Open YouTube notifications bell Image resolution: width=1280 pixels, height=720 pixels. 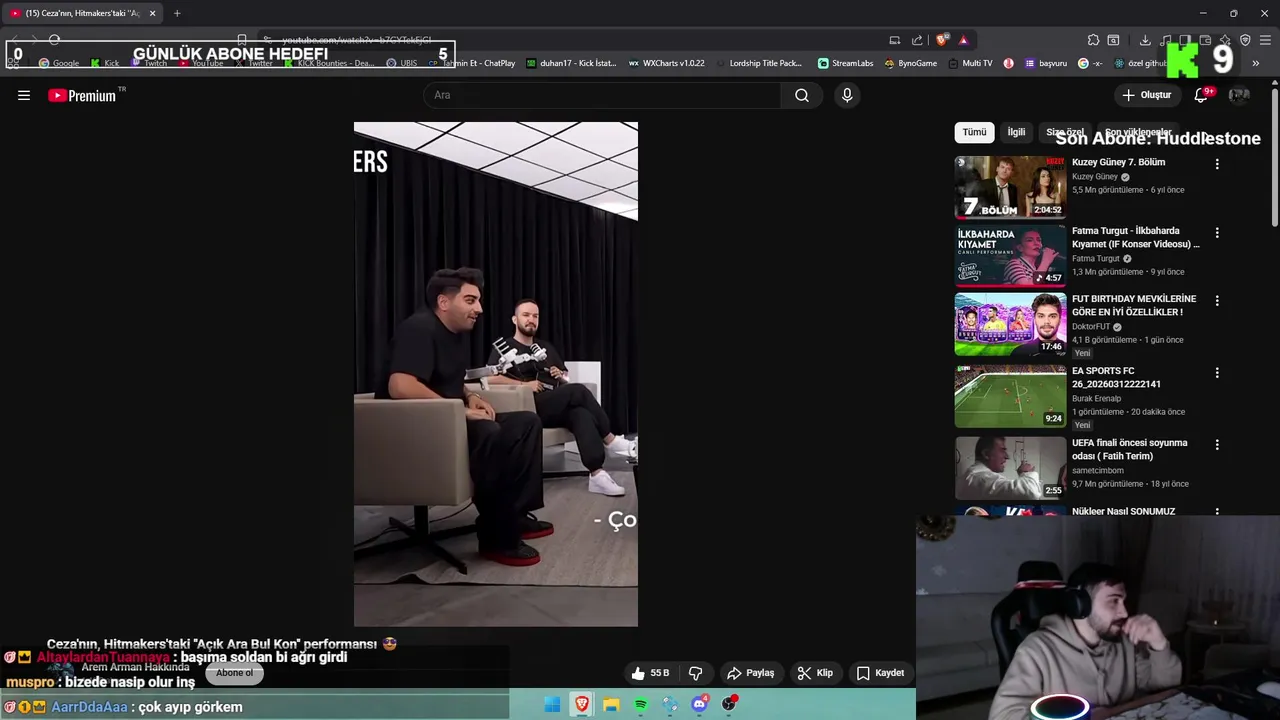coord(1201,95)
